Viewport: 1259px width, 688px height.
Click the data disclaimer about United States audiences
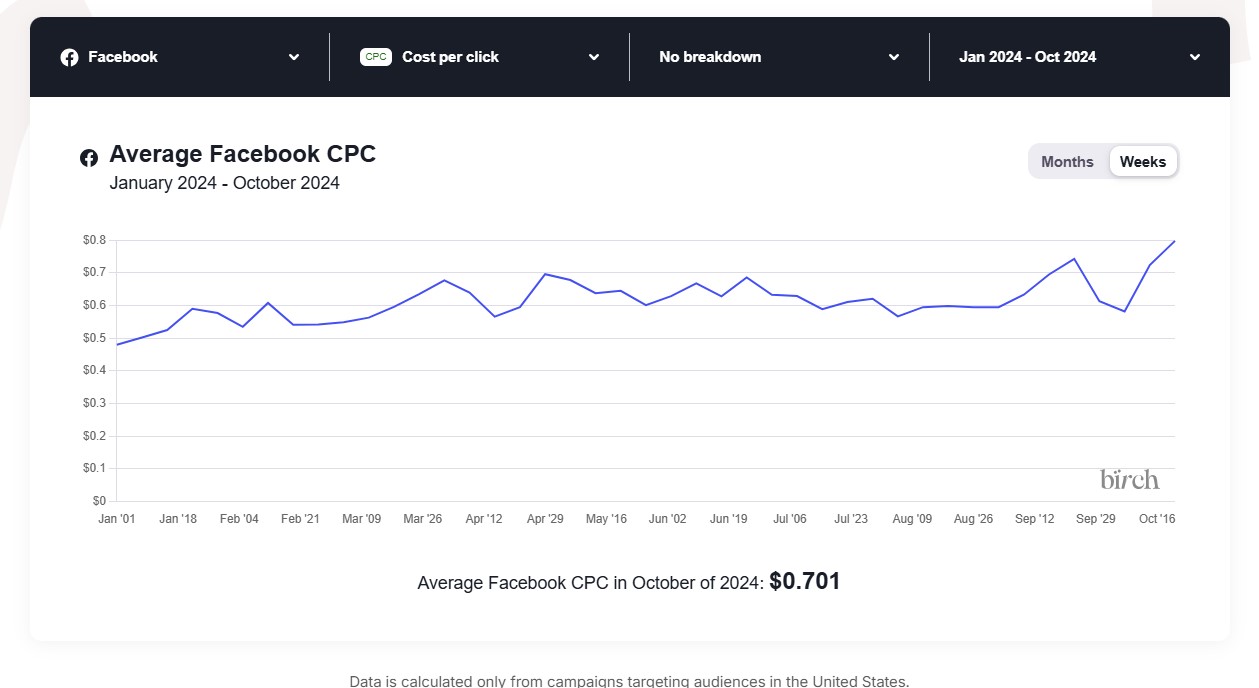coord(629,681)
